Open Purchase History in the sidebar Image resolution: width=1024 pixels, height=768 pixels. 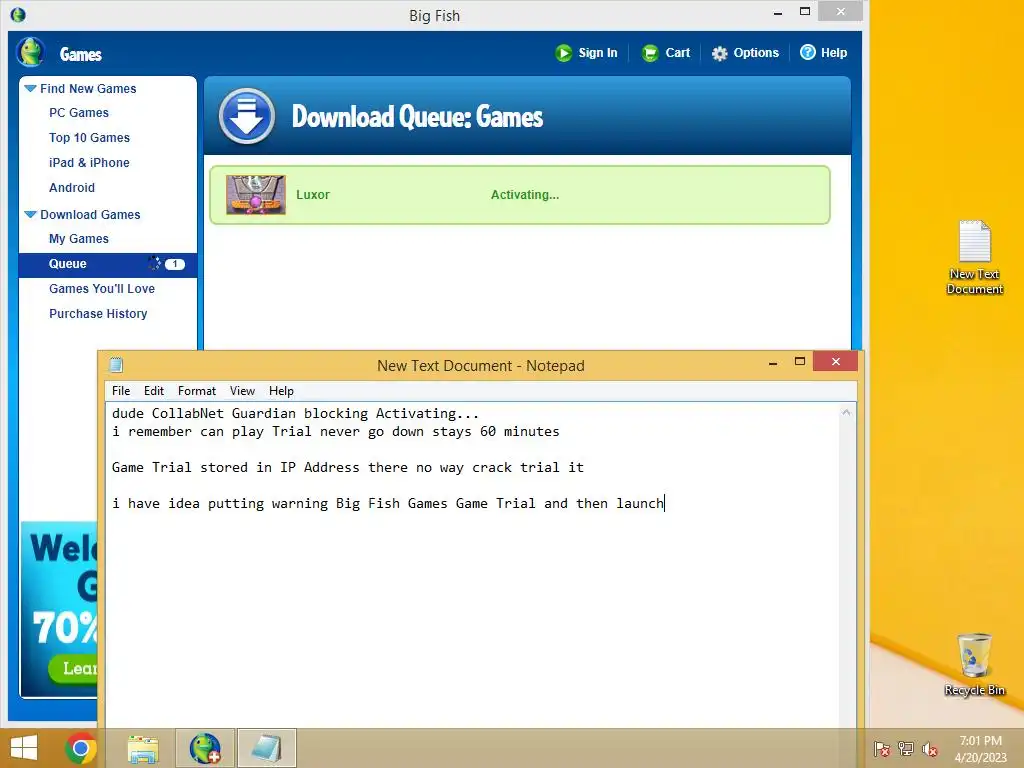point(98,313)
